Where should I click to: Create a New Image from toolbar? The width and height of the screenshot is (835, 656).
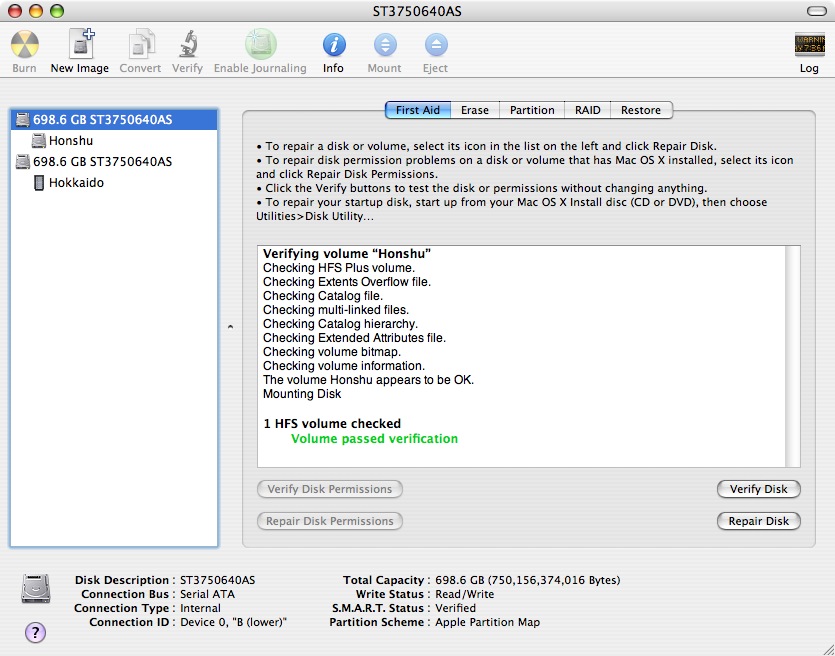[80, 46]
